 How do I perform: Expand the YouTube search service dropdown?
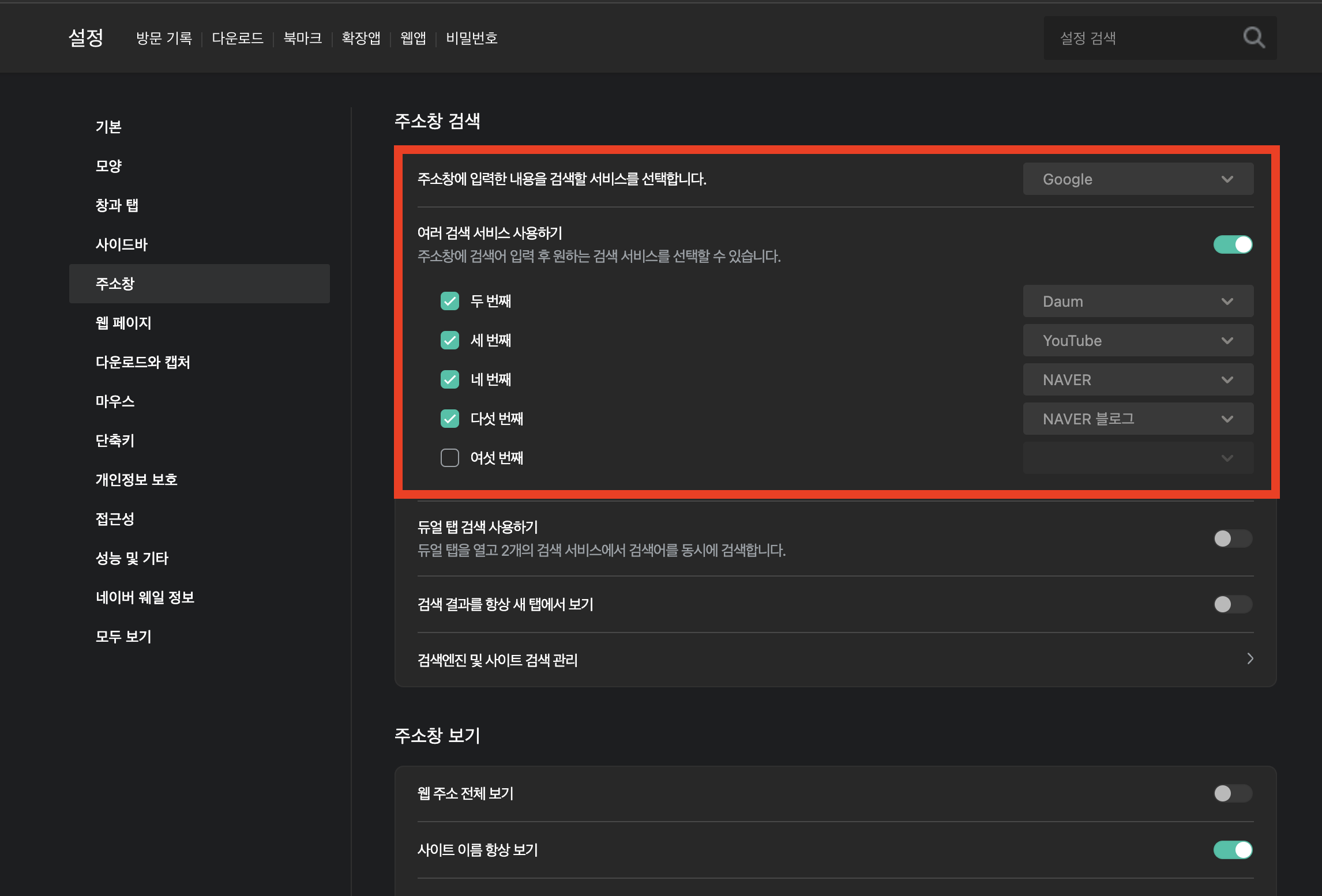(1137, 341)
